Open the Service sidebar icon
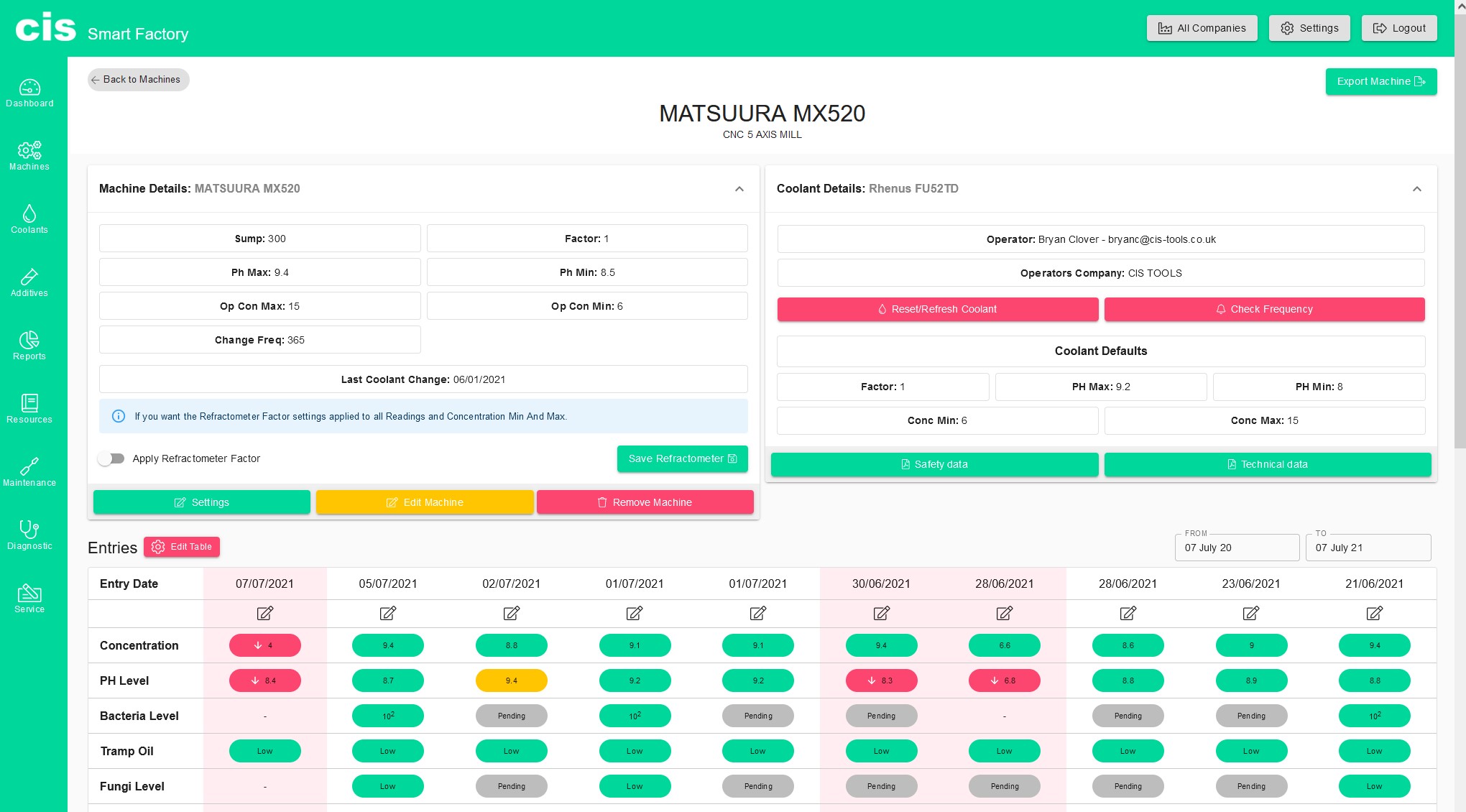The height and width of the screenshot is (812, 1466). pos(29,594)
